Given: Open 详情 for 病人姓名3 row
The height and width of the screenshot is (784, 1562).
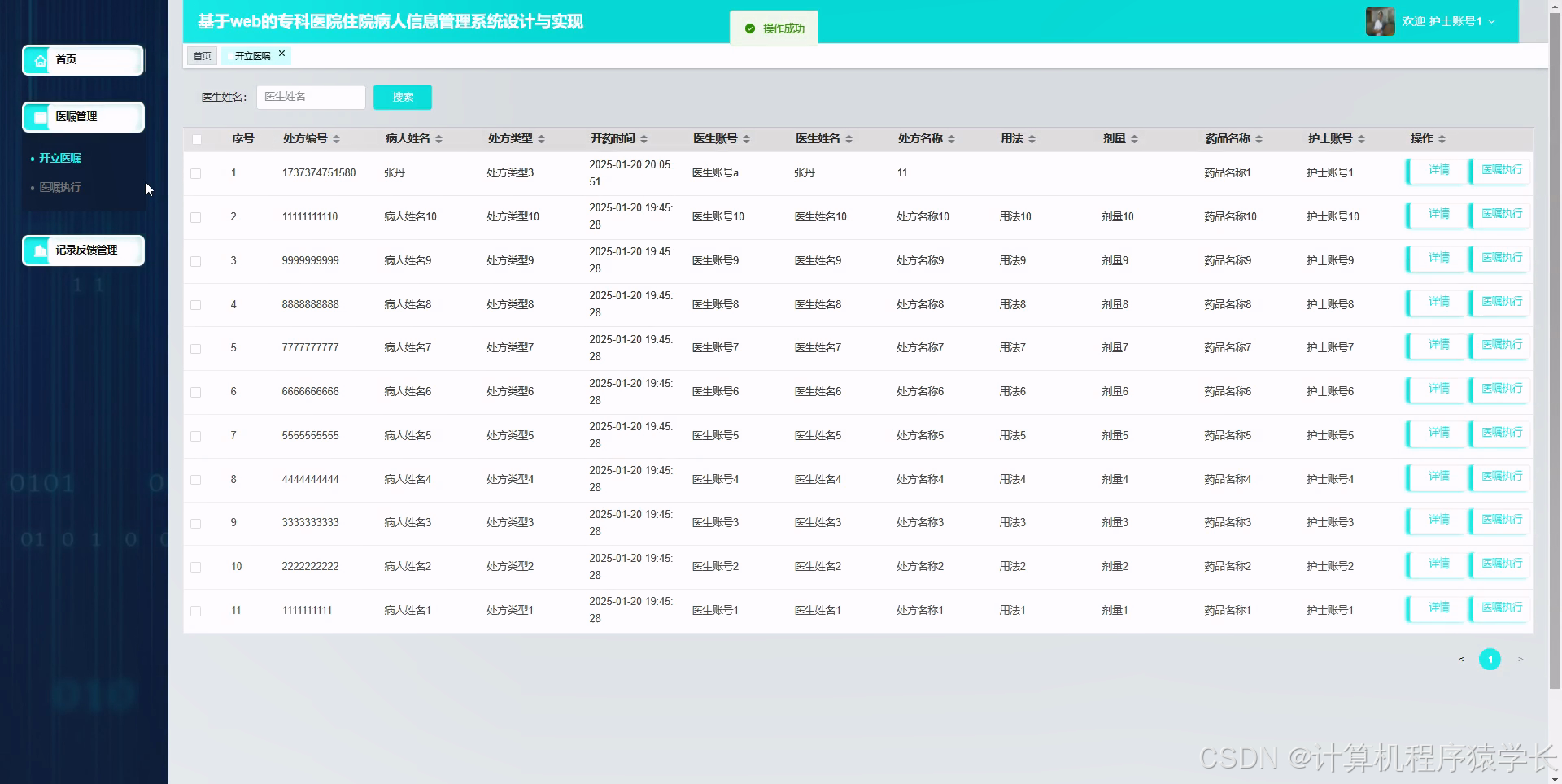Looking at the screenshot, I should [x=1437, y=520].
